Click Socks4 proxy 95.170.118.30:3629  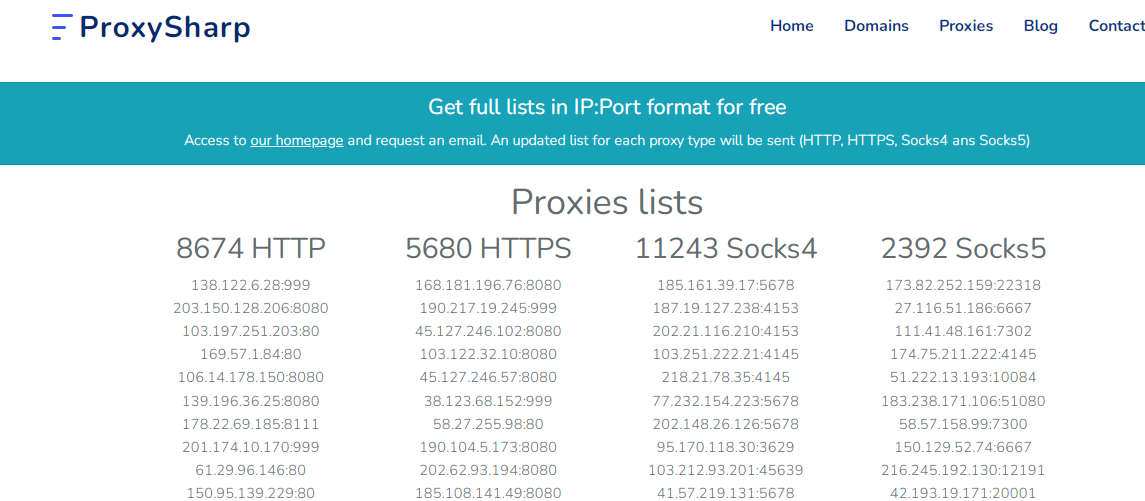point(726,447)
